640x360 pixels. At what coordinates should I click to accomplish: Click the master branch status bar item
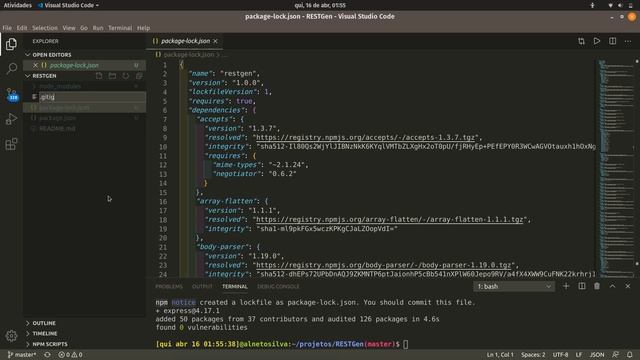(x=22, y=355)
